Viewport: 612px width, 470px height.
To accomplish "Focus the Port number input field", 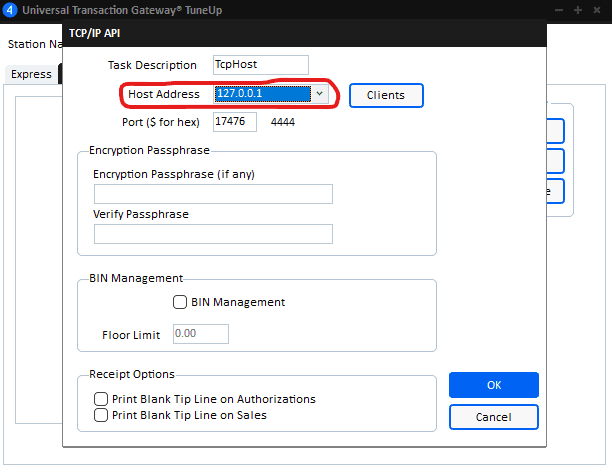I will (x=235, y=122).
